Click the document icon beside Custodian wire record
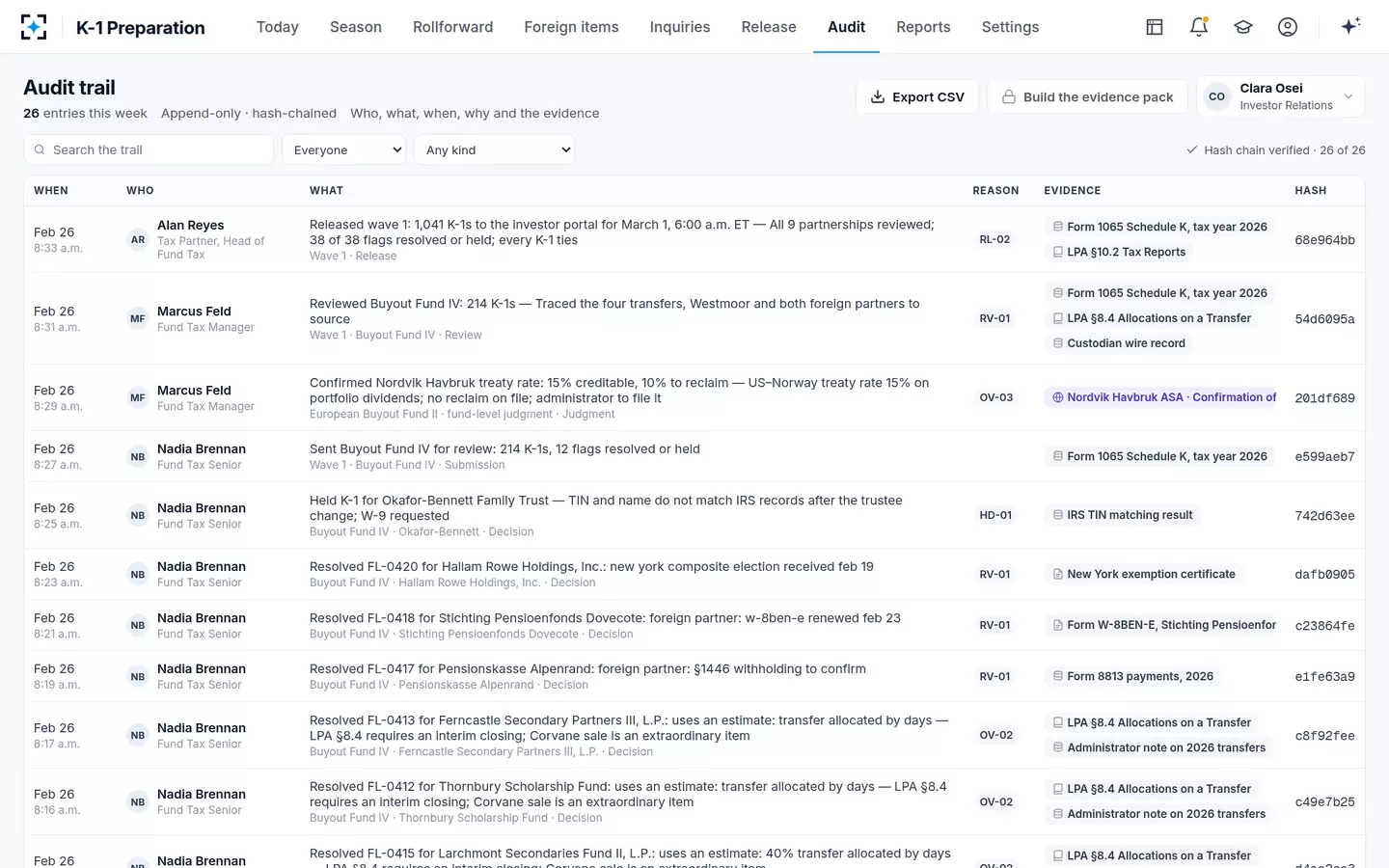 pos(1058,343)
